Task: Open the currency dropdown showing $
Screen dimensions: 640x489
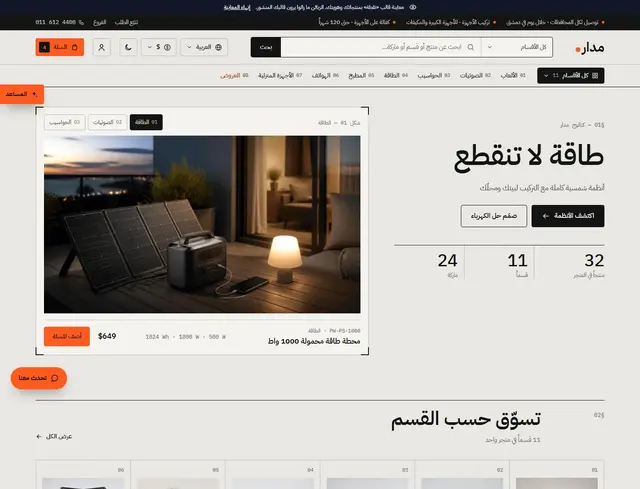Action: tap(159, 47)
